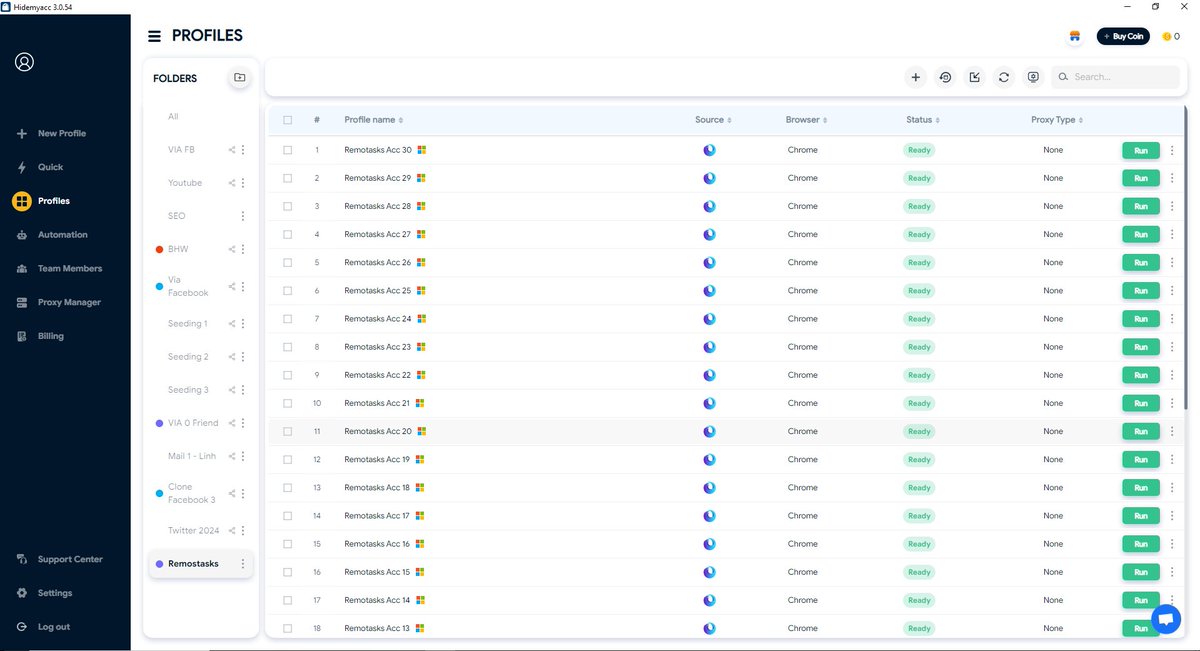Open the Seeding 2 folder options menu
This screenshot has height=651, width=1200.
[243, 357]
